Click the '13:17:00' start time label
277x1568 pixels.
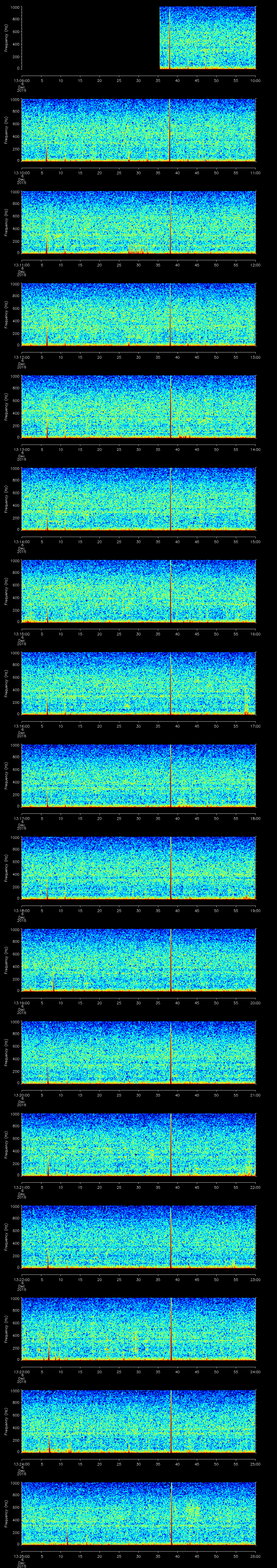click(21, 818)
